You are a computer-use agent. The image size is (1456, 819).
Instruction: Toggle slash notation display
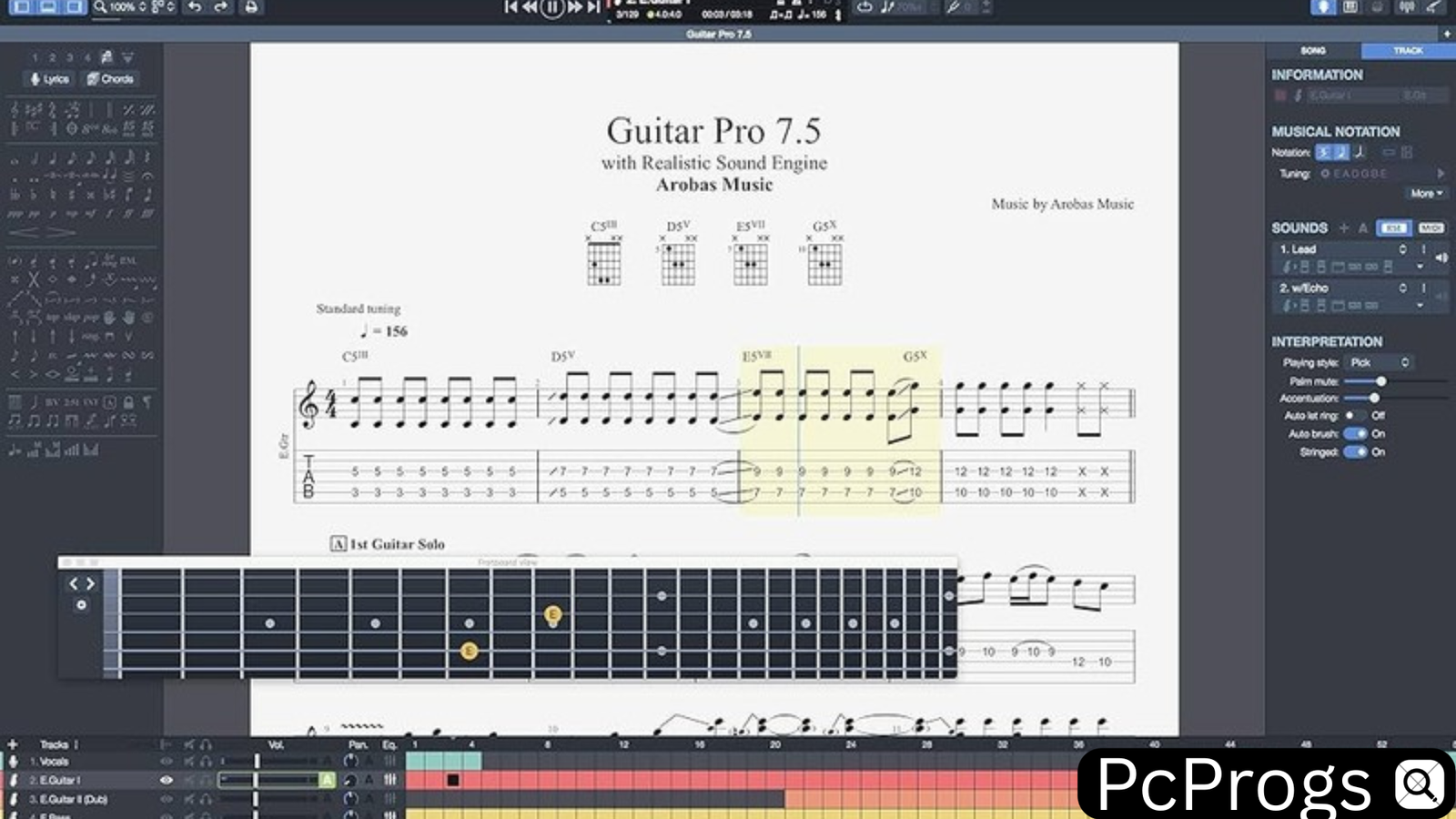(x=1359, y=152)
